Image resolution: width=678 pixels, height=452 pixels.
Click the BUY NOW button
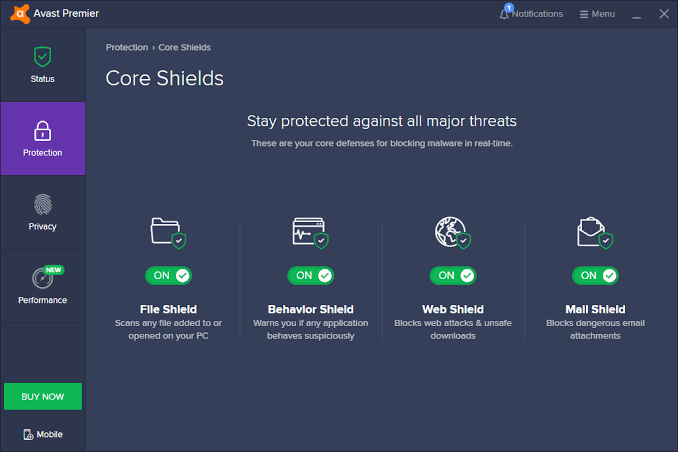click(43, 396)
